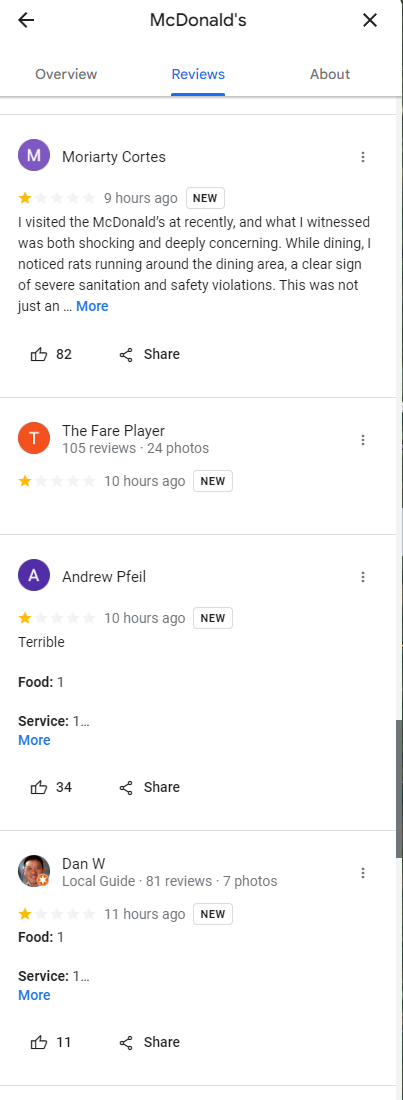Share Andrew Pfeil's review
The image size is (403, 1100).
pos(150,787)
